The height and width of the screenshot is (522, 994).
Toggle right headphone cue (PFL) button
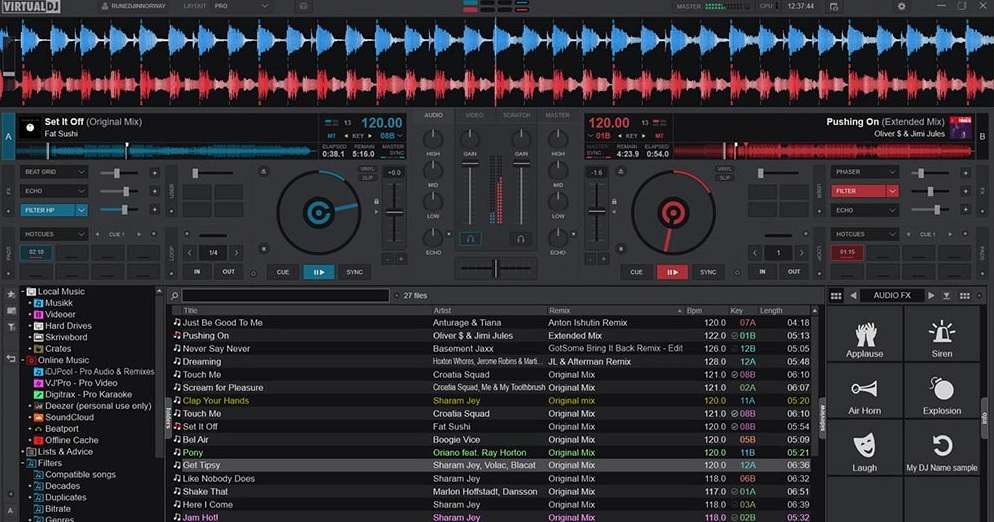point(520,239)
